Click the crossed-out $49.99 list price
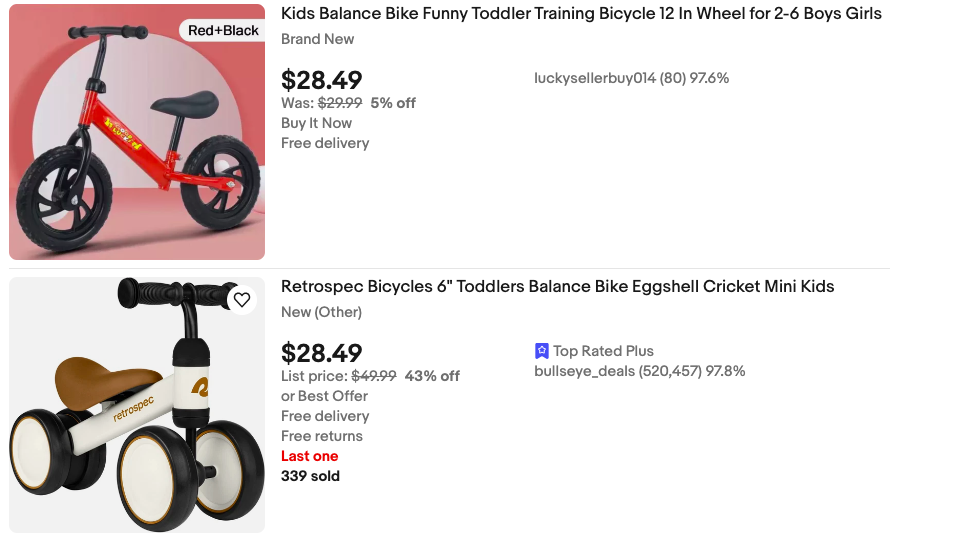This screenshot has height=541, width=973. tap(374, 376)
